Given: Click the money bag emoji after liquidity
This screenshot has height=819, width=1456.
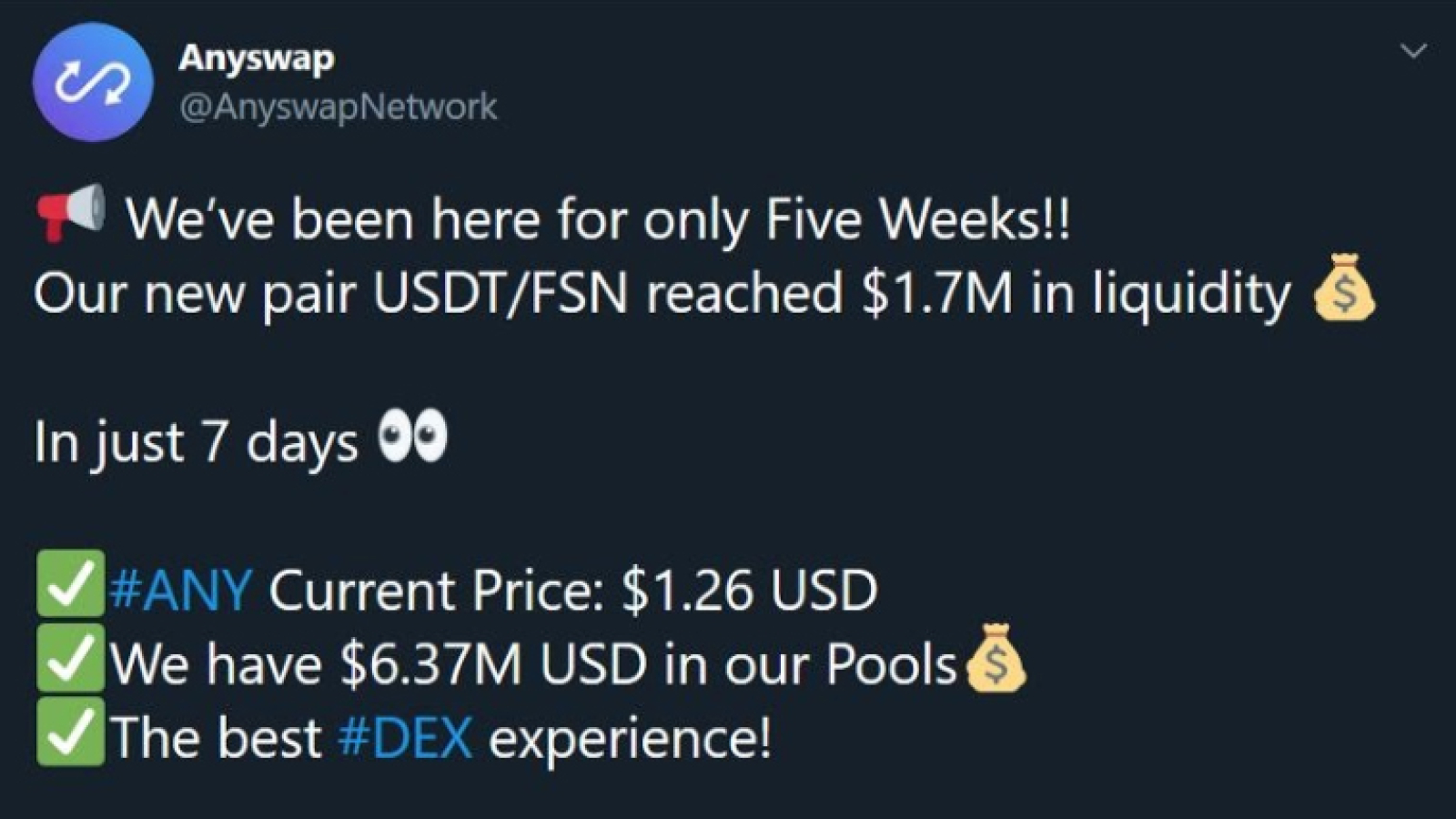Looking at the screenshot, I should [1344, 288].
